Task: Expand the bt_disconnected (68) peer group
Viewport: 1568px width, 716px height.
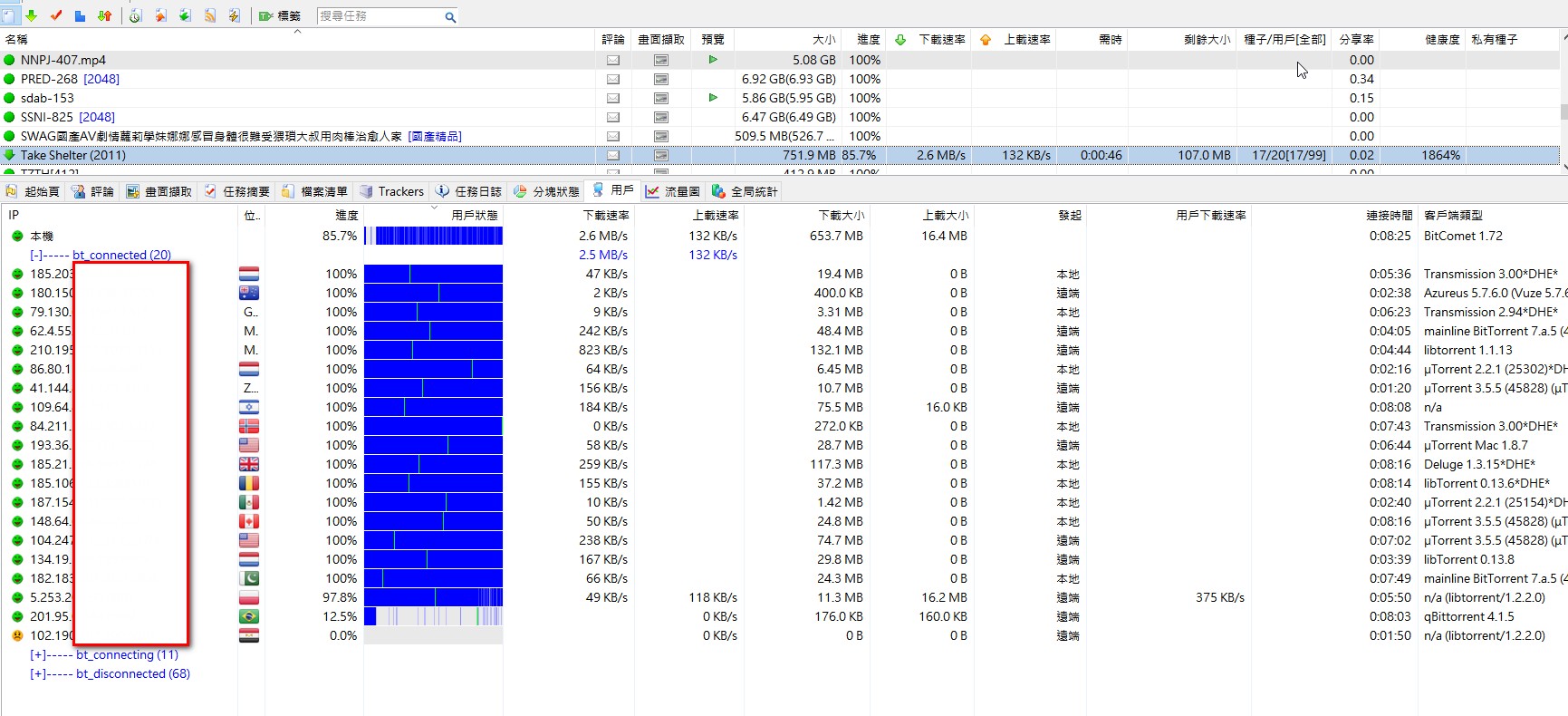Action: pos(36,673)
